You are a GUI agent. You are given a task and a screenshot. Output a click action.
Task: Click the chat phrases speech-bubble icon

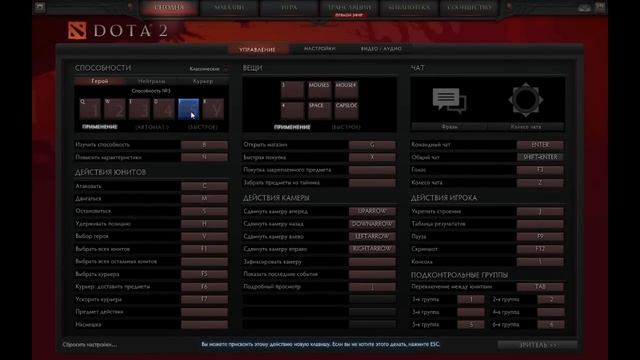coord(449,101)
